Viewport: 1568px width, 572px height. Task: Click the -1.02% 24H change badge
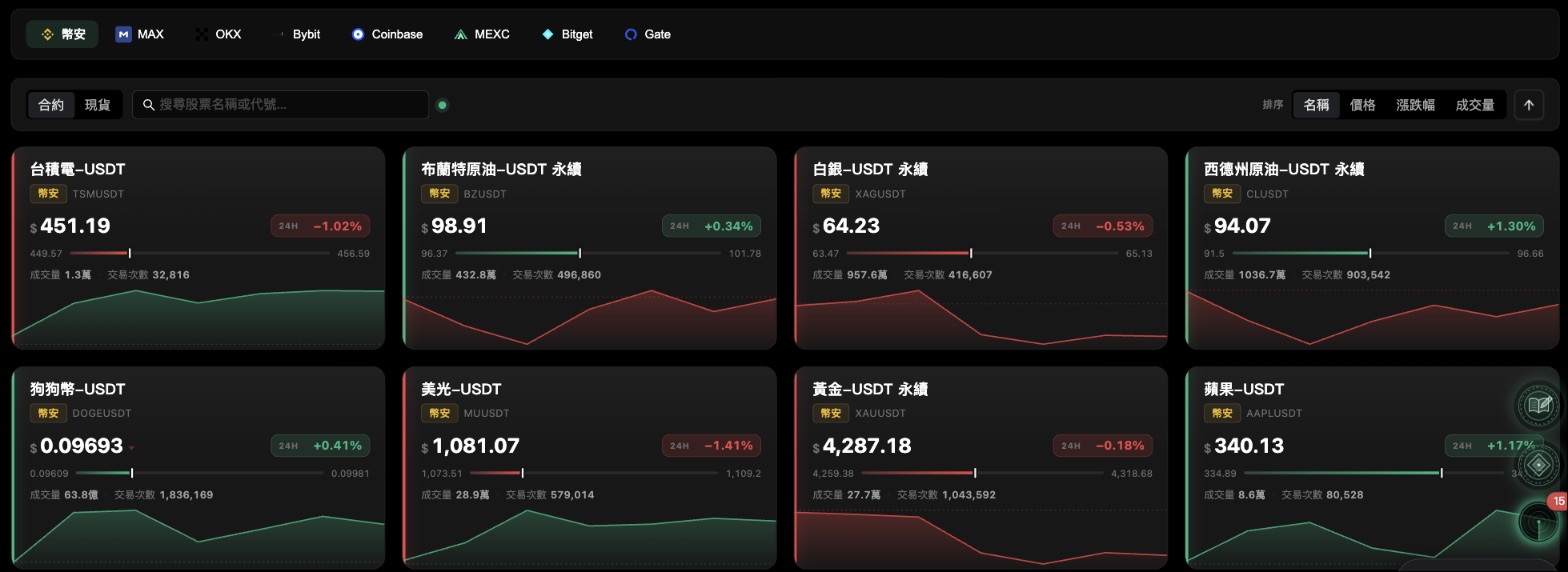[320, 226]
